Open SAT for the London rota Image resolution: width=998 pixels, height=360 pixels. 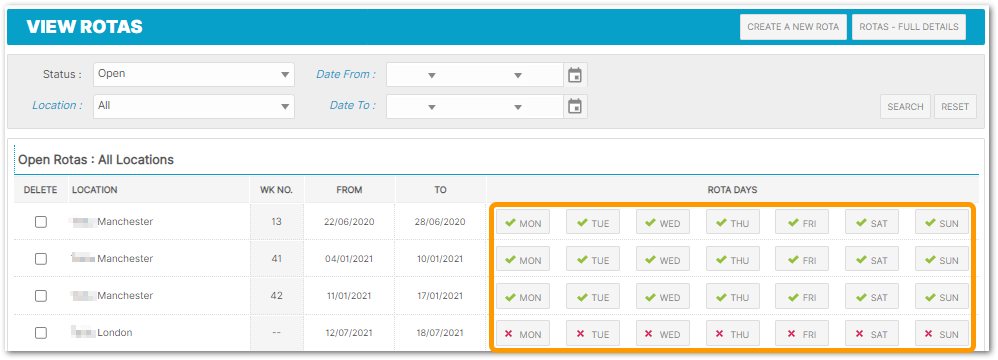(872, 333)
